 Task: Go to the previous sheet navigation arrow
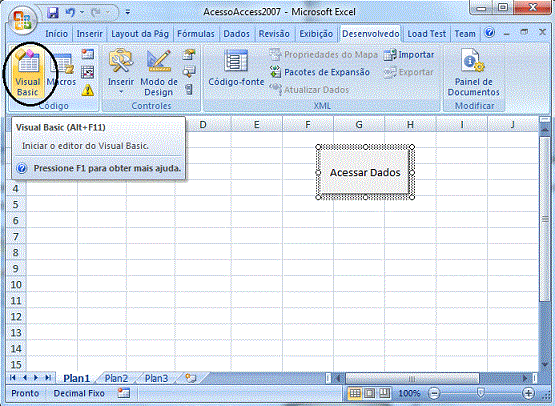click(x=25, y=378)
